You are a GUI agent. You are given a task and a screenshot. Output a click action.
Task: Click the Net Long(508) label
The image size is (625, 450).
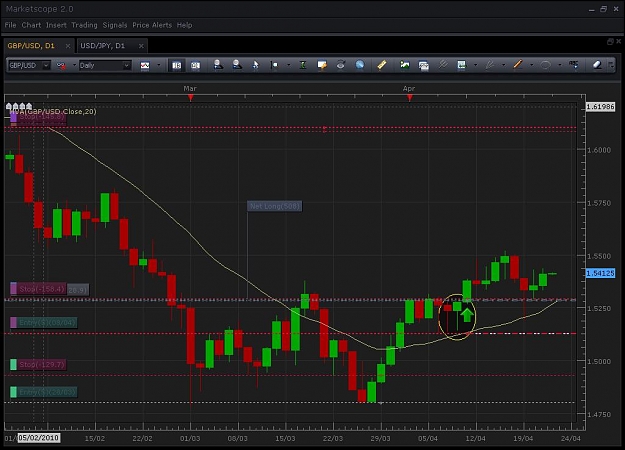point(275,206)
